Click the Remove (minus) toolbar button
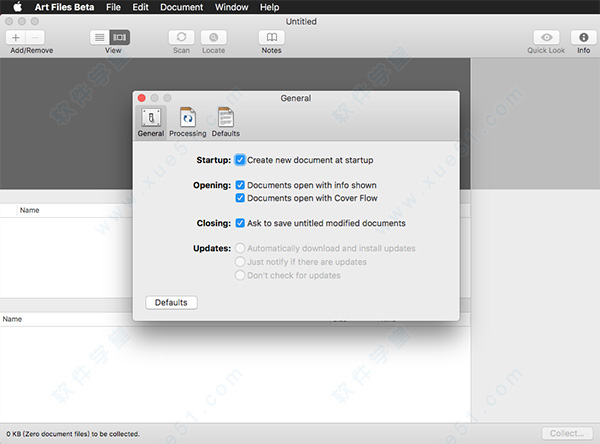The width and height of the screenshot is (600, 444). click(35, 38)
